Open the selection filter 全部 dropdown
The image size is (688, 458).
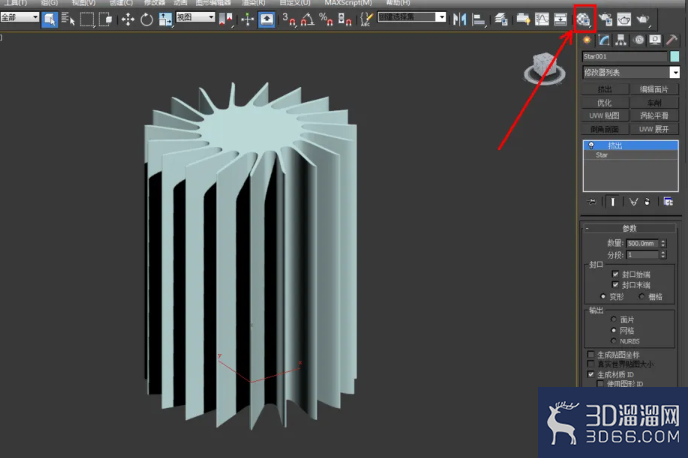pos(20,17)
